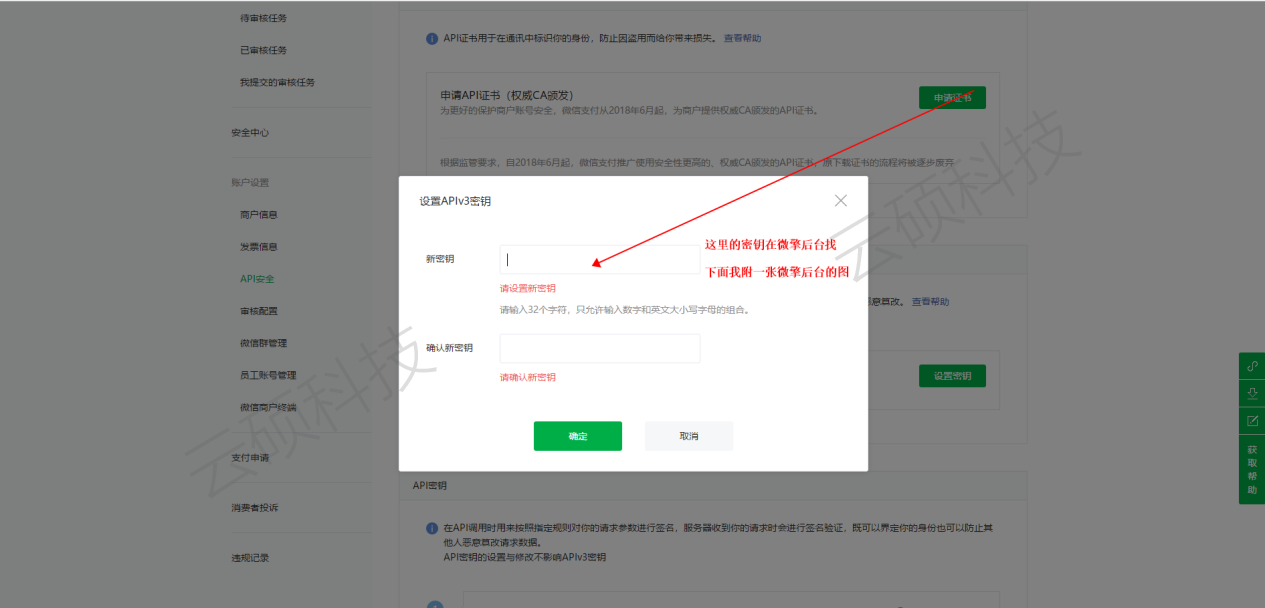Open 员工账号管理 in the sidebar

[268, 375]
